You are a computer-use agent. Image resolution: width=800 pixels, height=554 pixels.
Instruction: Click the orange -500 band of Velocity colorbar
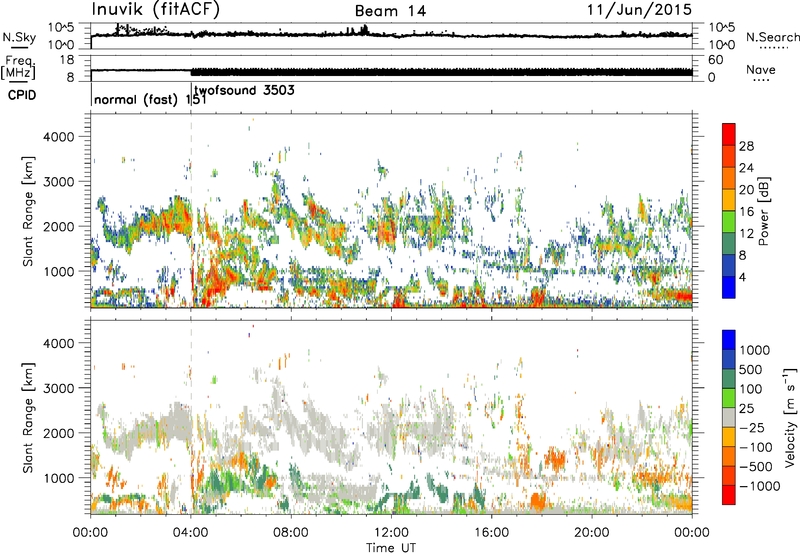(729, 456)
